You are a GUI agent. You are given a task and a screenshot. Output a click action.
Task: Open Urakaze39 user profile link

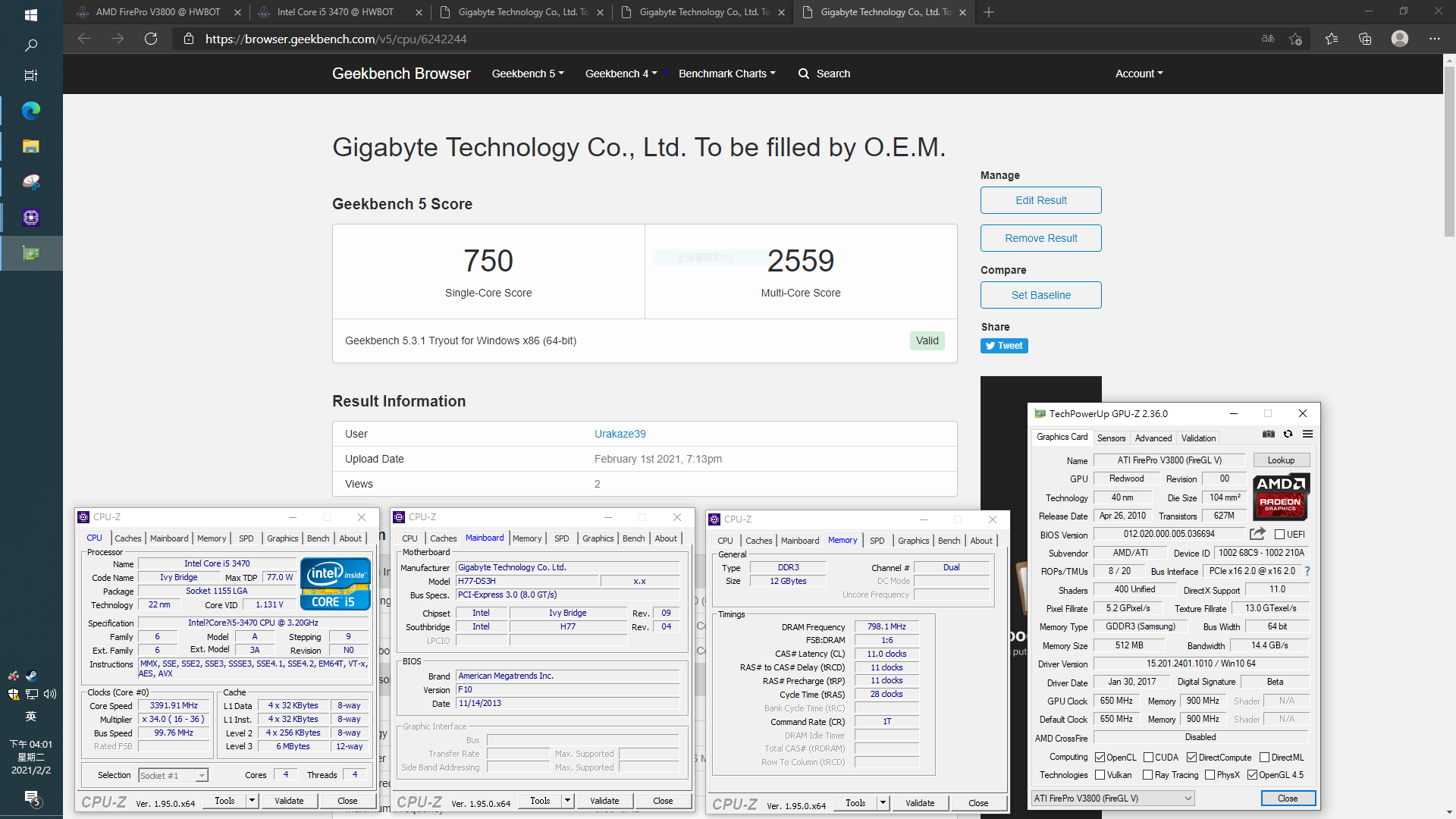click(620, 434)
